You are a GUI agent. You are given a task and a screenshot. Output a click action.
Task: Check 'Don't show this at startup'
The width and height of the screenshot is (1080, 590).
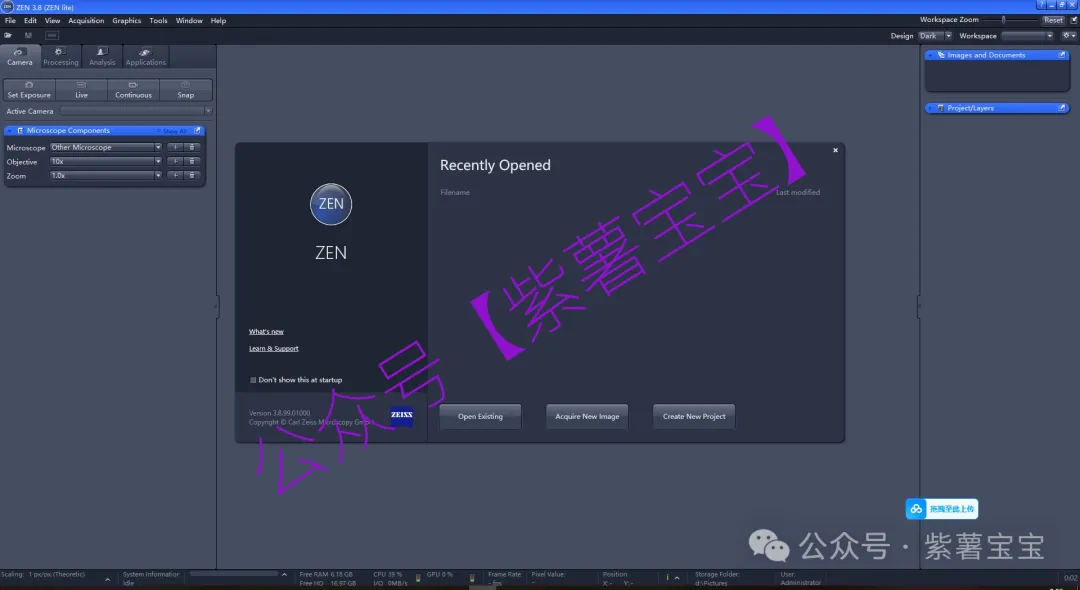click(x=253, y=380)
